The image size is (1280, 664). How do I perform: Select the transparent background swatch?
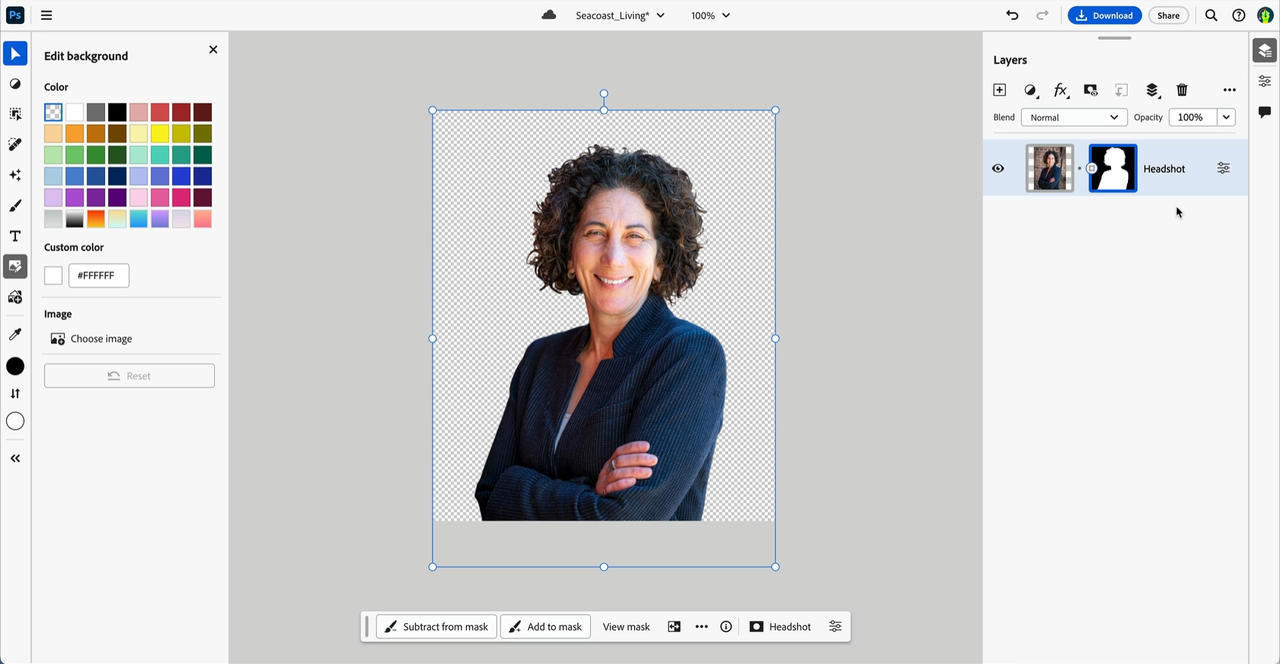coord(53,112)
